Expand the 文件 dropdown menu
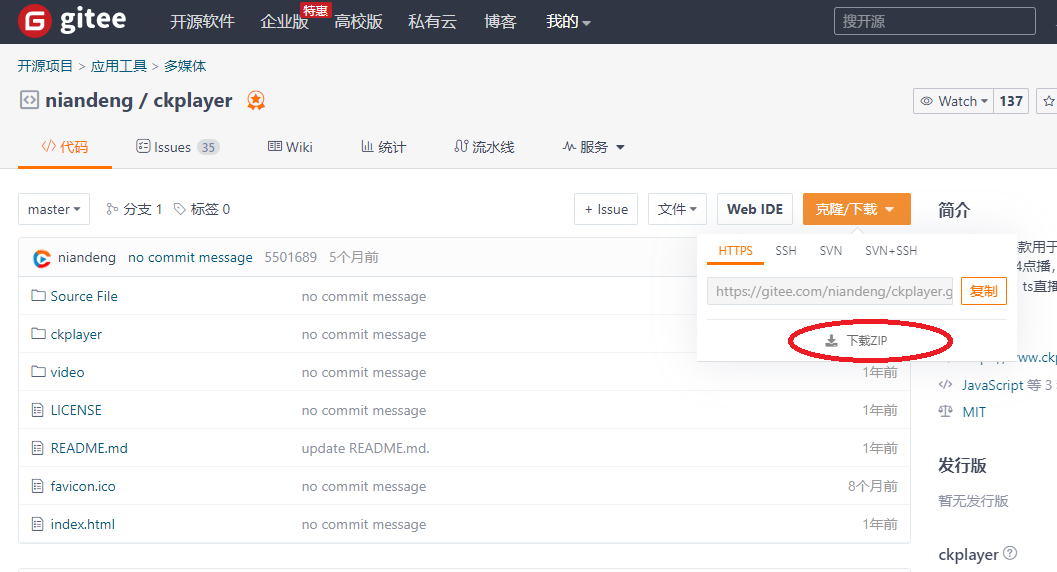 677,209
